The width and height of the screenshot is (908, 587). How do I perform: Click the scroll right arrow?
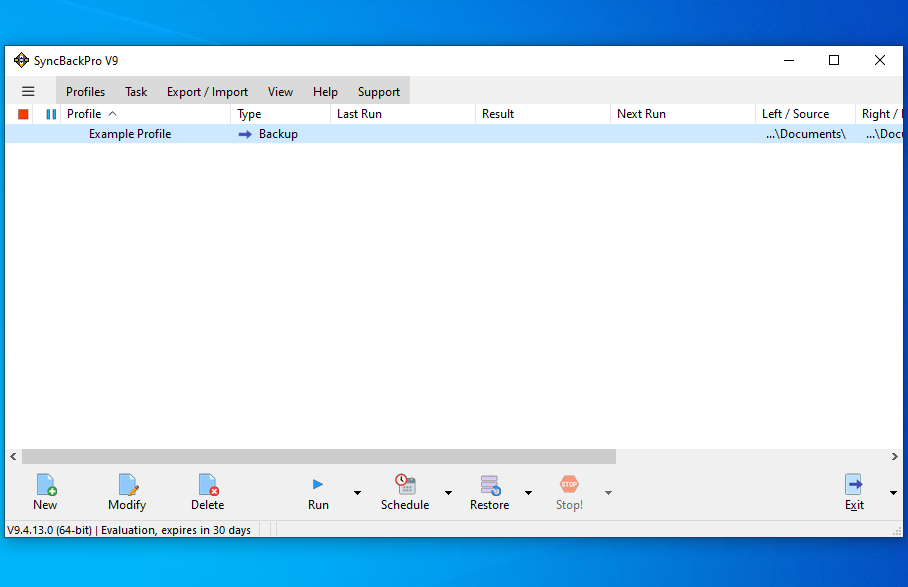(895, 457)
